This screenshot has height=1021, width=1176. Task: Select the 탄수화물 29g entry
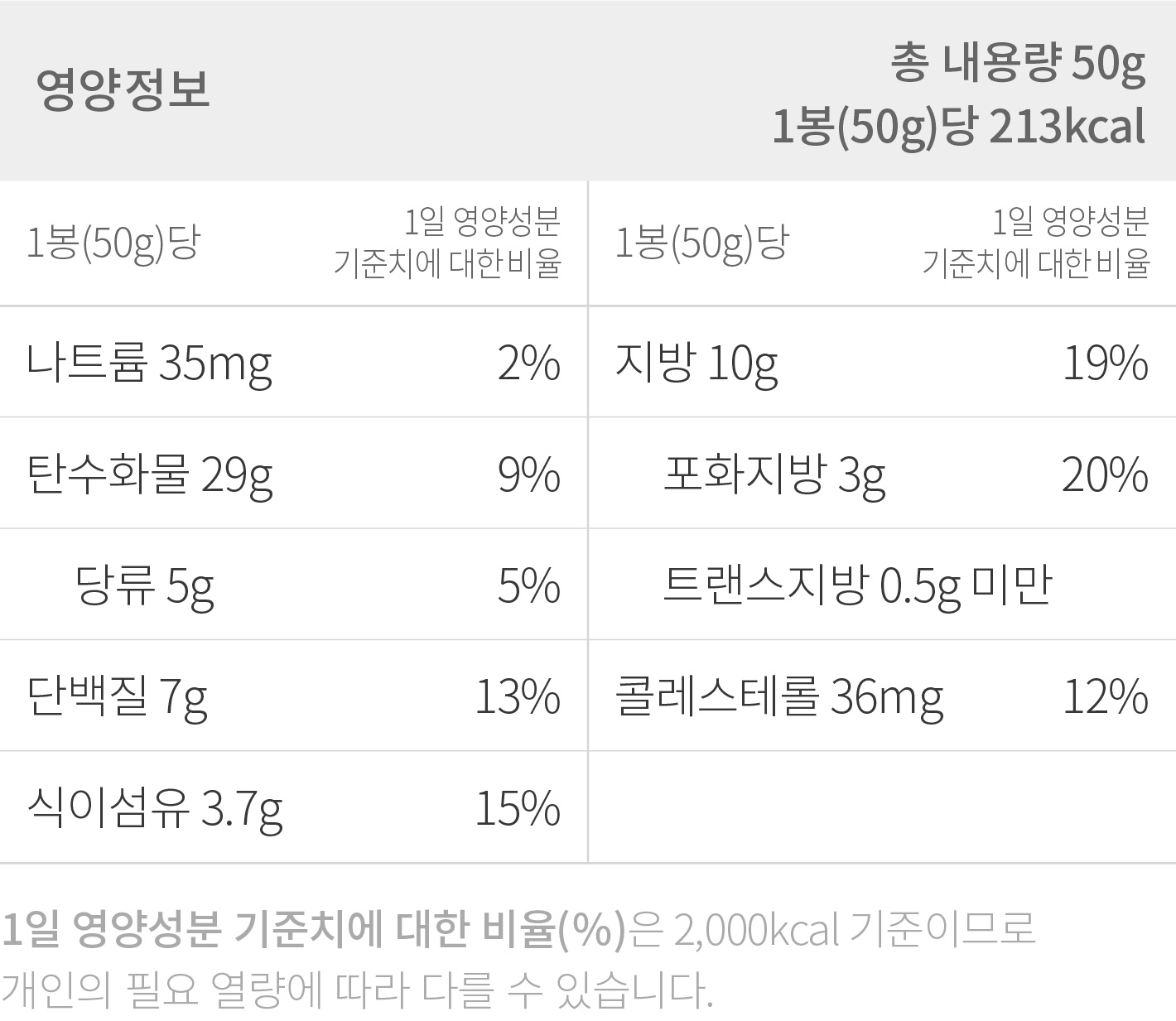coord(149,474)
